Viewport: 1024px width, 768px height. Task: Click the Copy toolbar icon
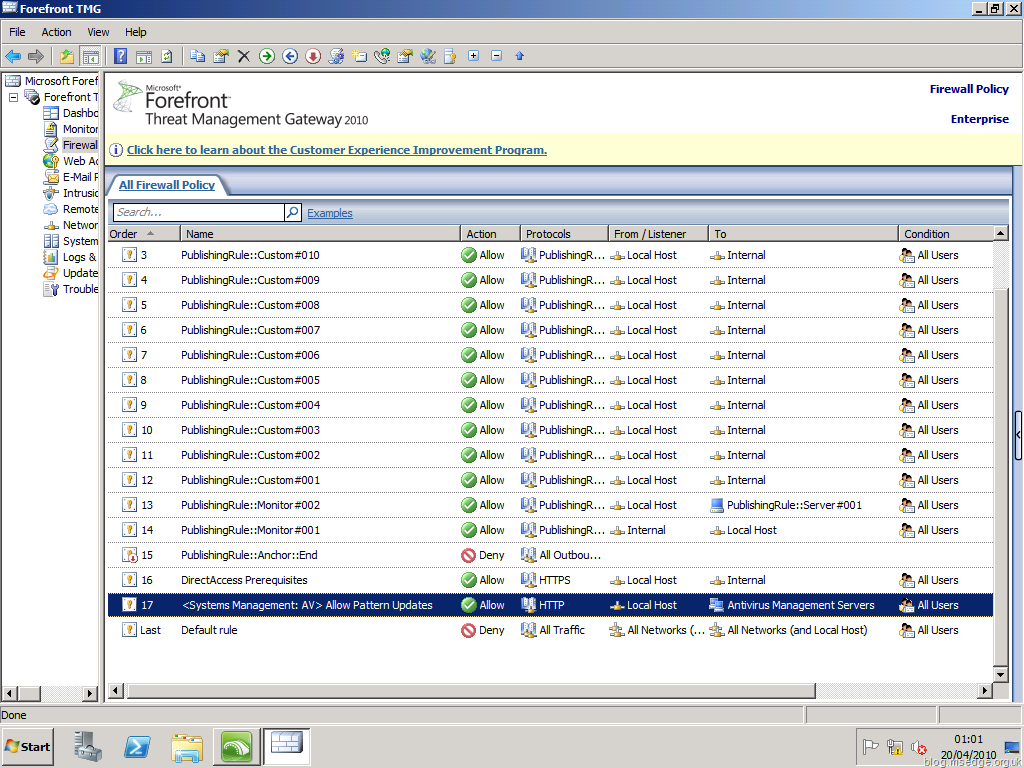(197, 56)
